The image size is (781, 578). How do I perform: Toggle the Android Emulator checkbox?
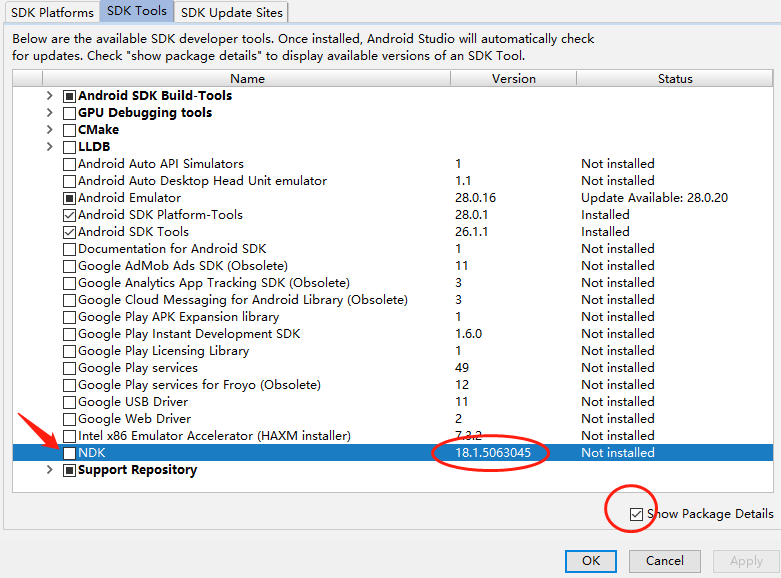(x=70, y=198)
